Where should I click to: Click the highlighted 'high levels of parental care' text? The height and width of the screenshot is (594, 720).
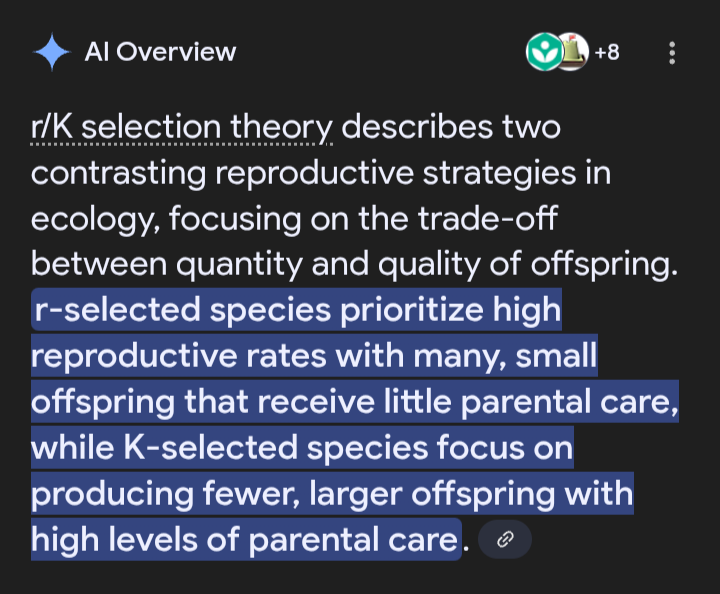246,539
